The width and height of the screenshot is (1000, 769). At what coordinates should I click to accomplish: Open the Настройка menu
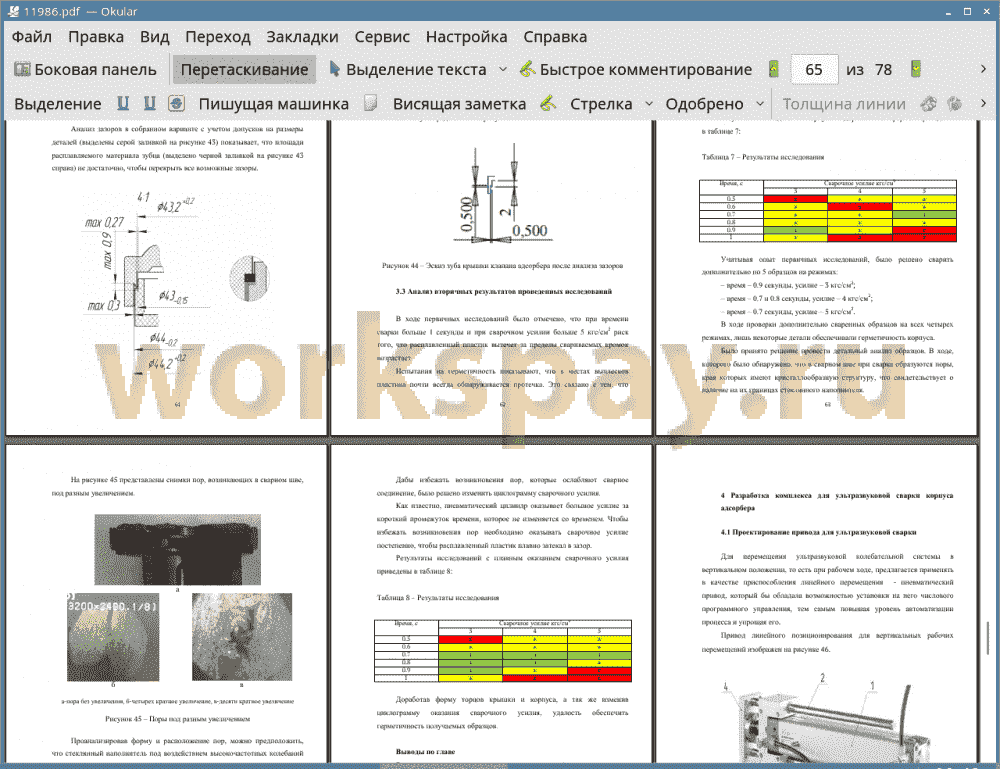point(466,37)
